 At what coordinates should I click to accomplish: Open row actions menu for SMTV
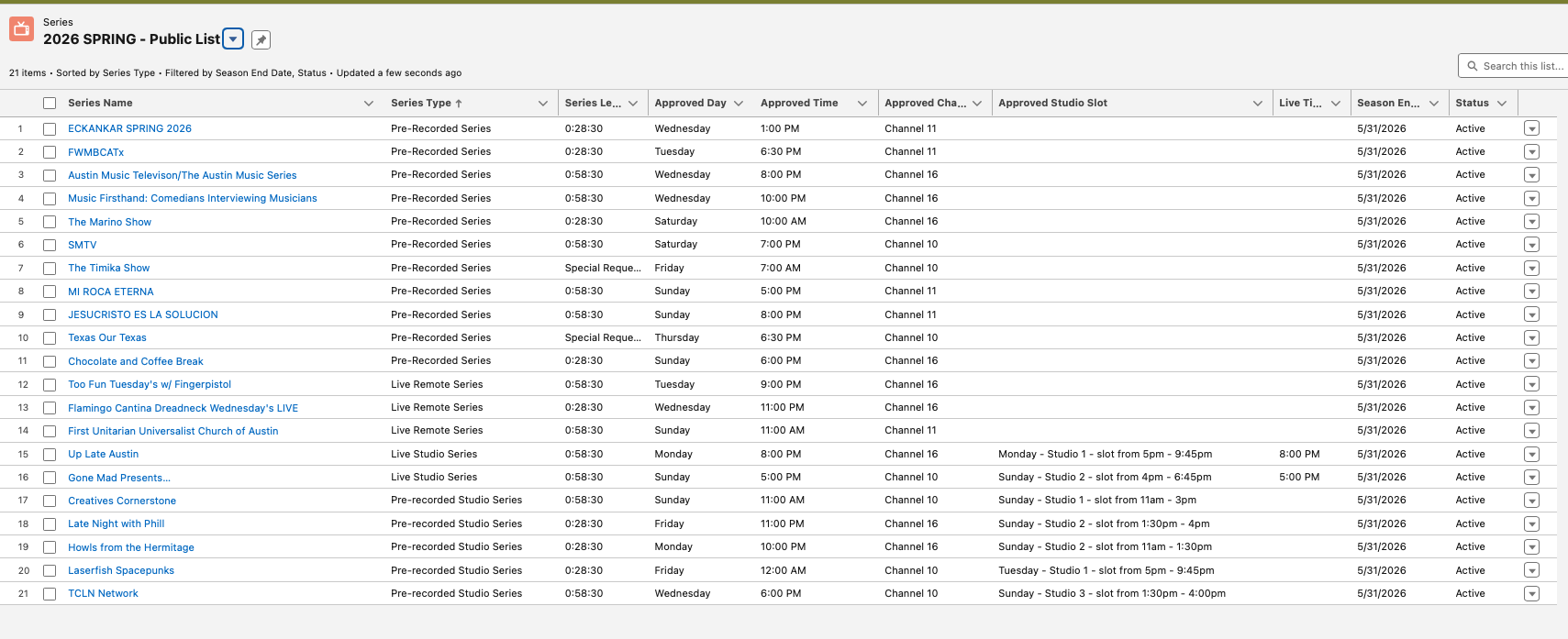coord(1530,245)
